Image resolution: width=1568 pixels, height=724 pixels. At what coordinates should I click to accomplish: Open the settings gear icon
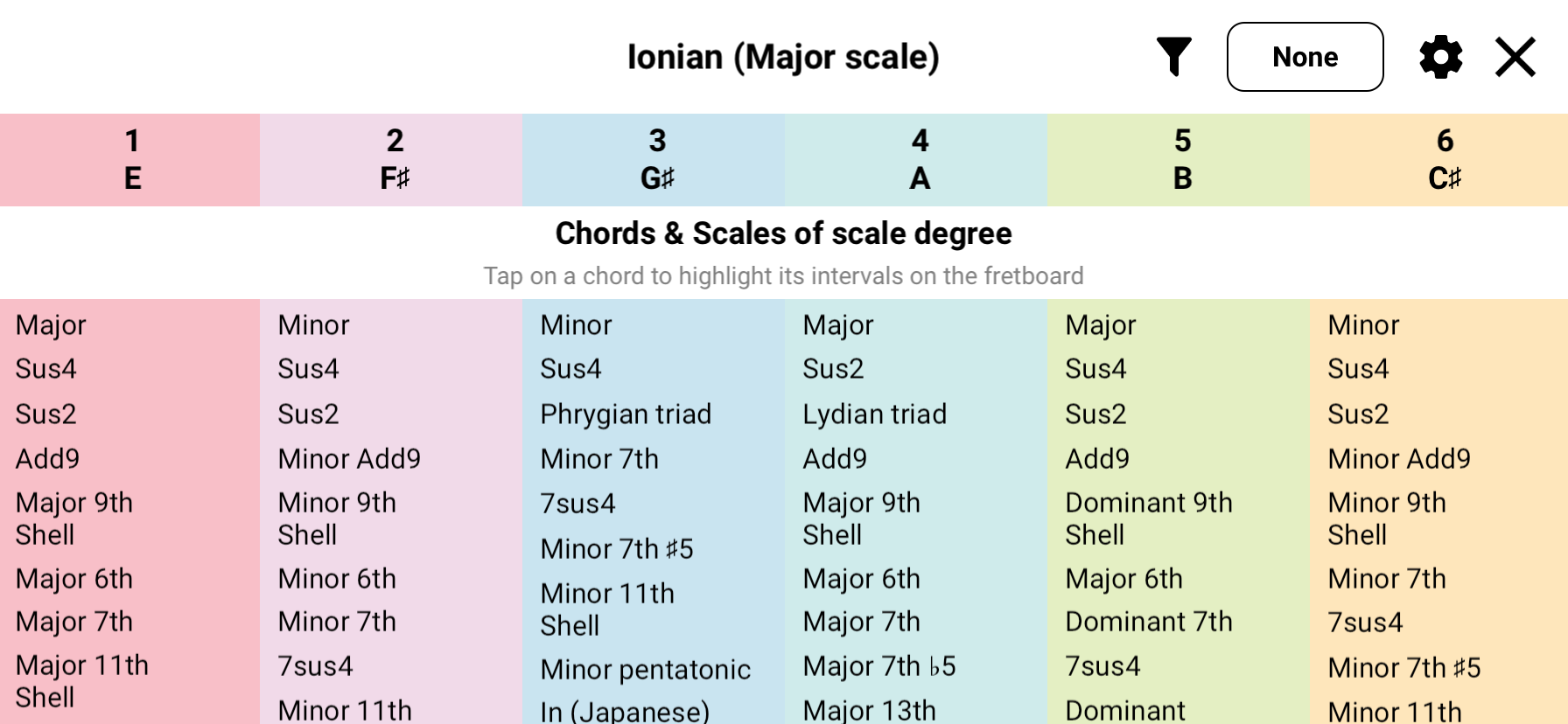tap(1440, 56)
